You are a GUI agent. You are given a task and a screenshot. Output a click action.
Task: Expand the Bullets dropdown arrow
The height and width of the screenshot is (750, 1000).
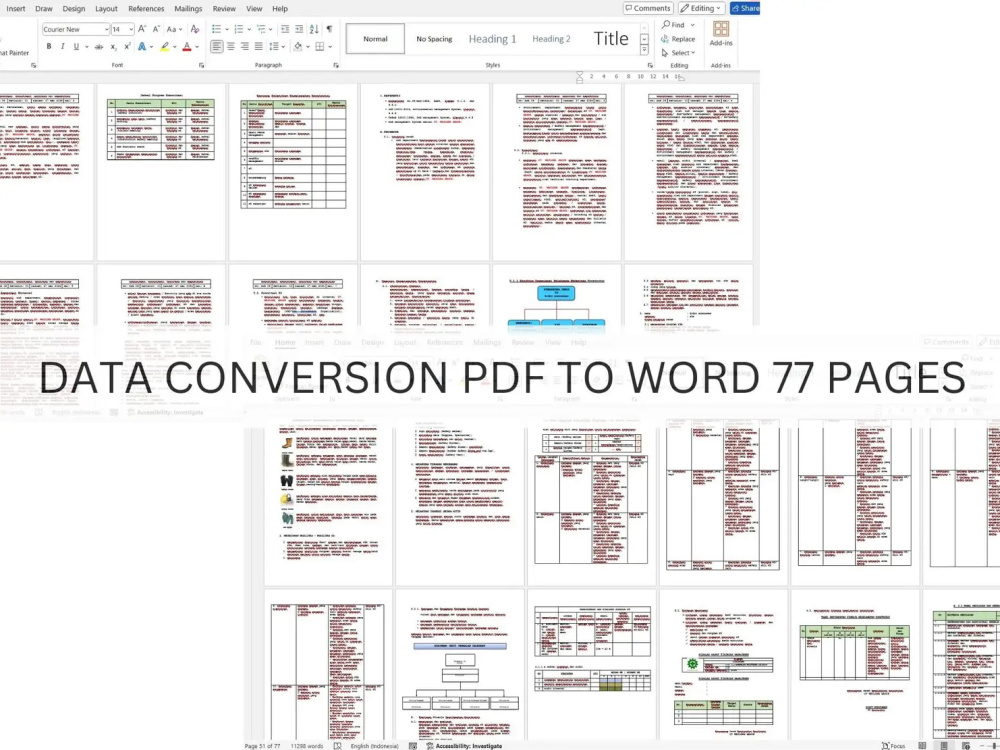click(x=226, y=29)
